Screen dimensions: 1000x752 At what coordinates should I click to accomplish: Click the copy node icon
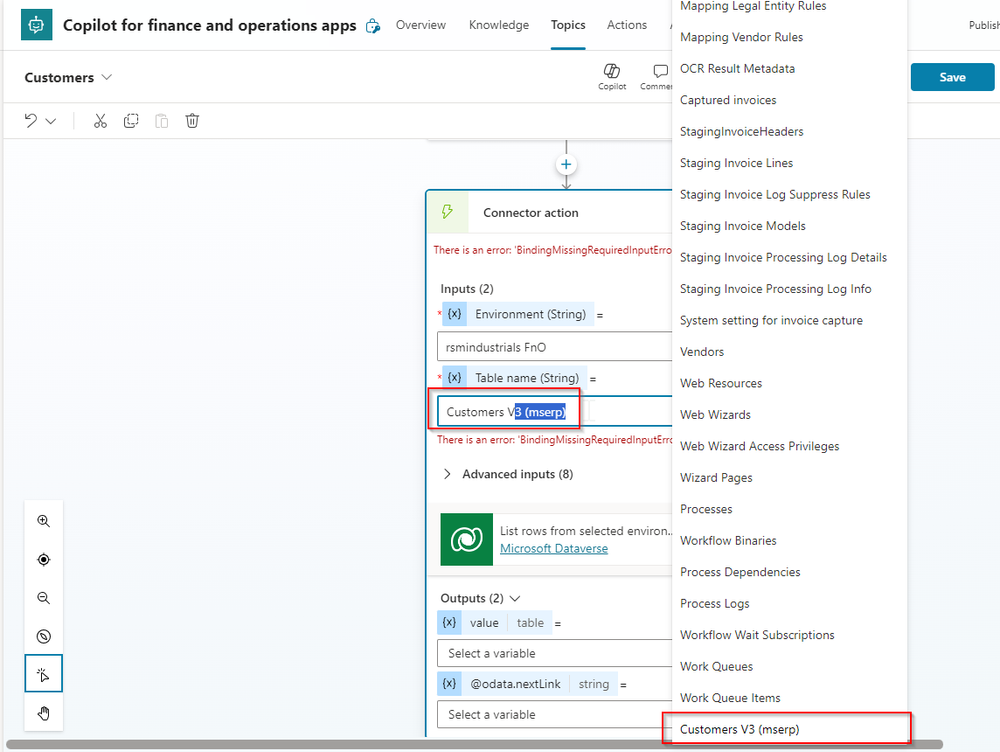point(131,121)
